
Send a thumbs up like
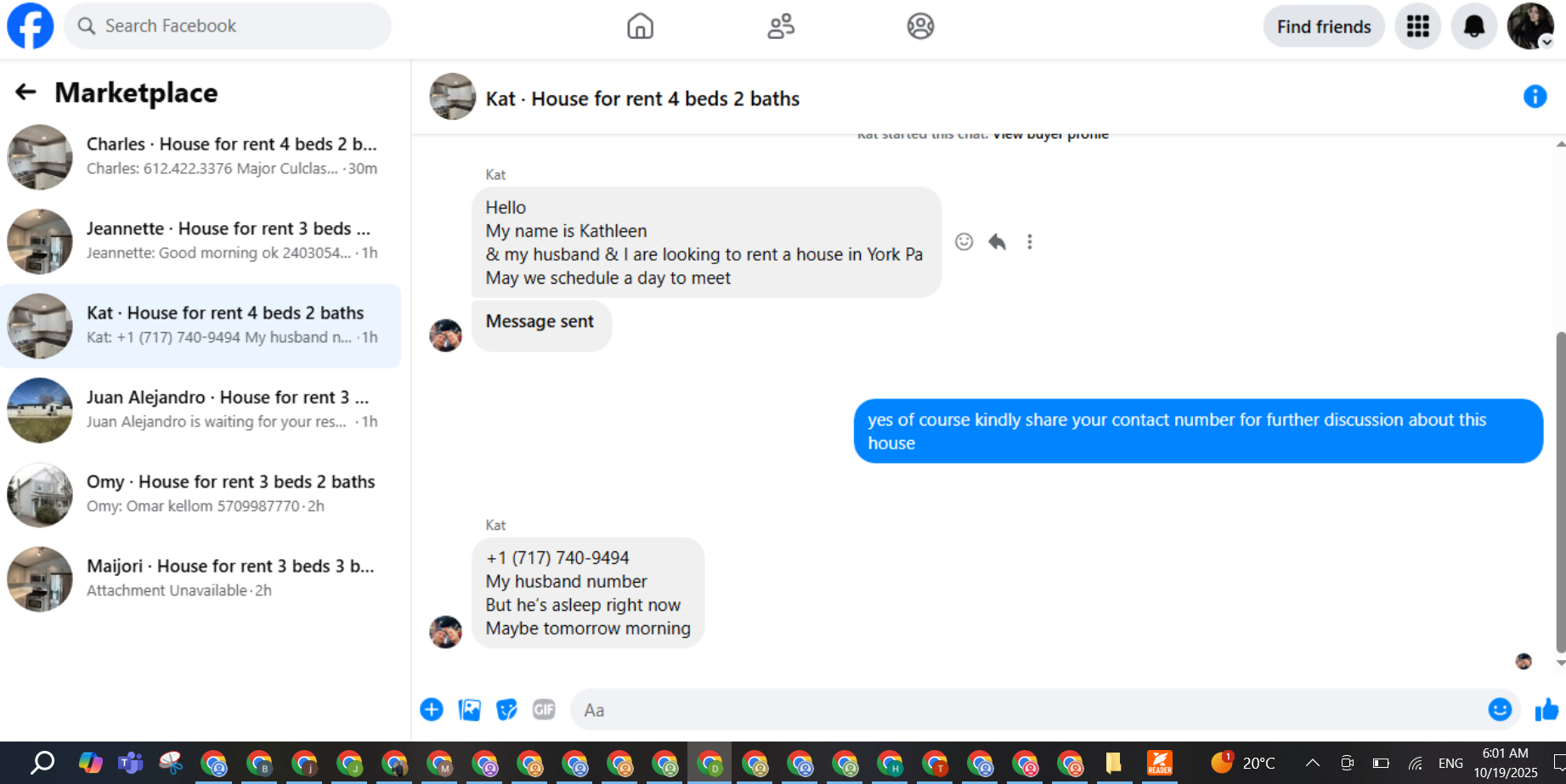click(1546, 709)
